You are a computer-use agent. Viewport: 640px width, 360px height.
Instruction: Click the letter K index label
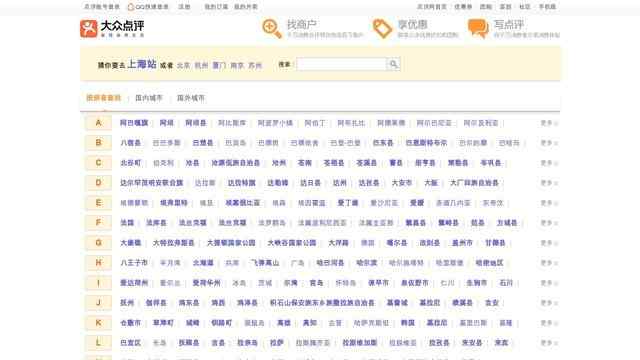[98, 323]
